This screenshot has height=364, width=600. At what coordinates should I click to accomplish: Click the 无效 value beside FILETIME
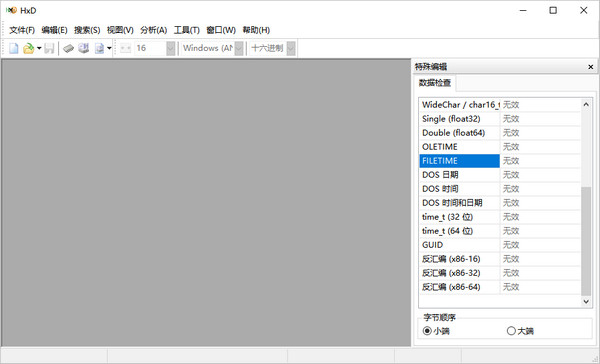511,161
